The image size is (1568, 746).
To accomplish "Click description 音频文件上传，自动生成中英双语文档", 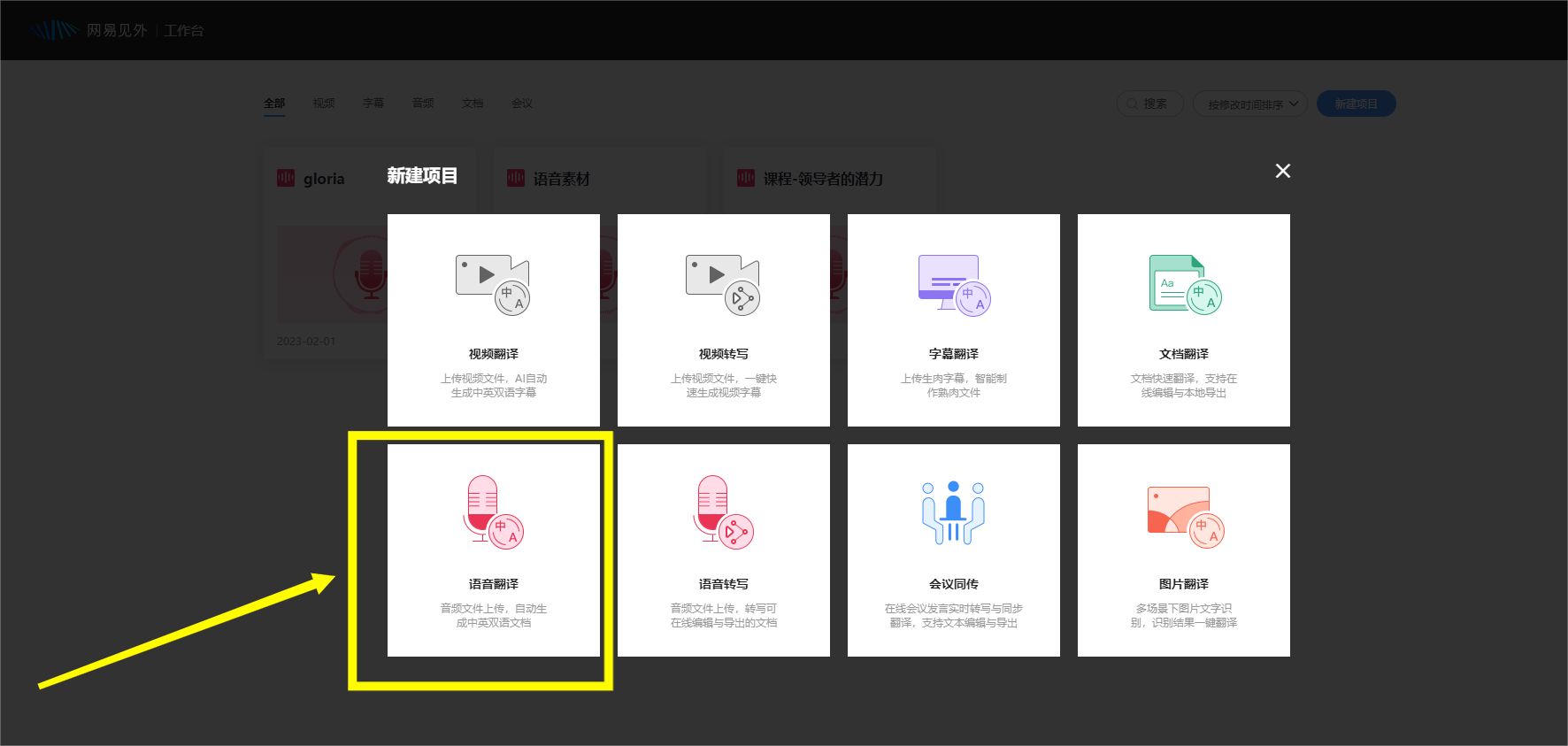I will (494, 615).
